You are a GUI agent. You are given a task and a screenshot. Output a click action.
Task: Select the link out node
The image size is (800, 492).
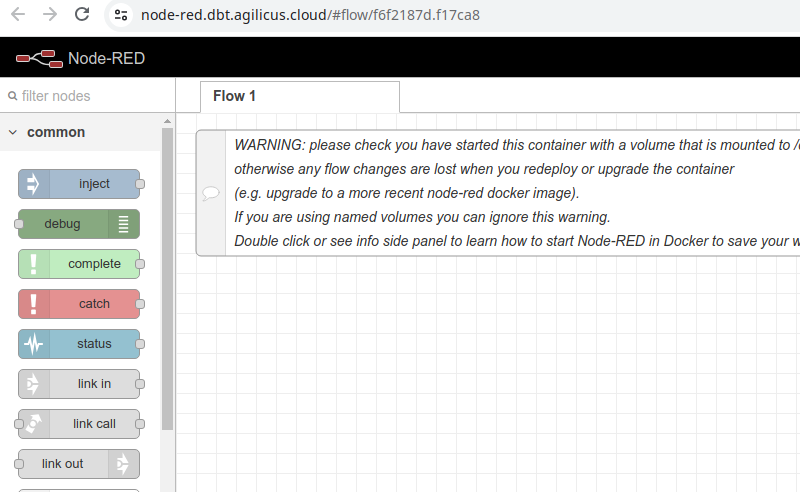coord(79,464)
